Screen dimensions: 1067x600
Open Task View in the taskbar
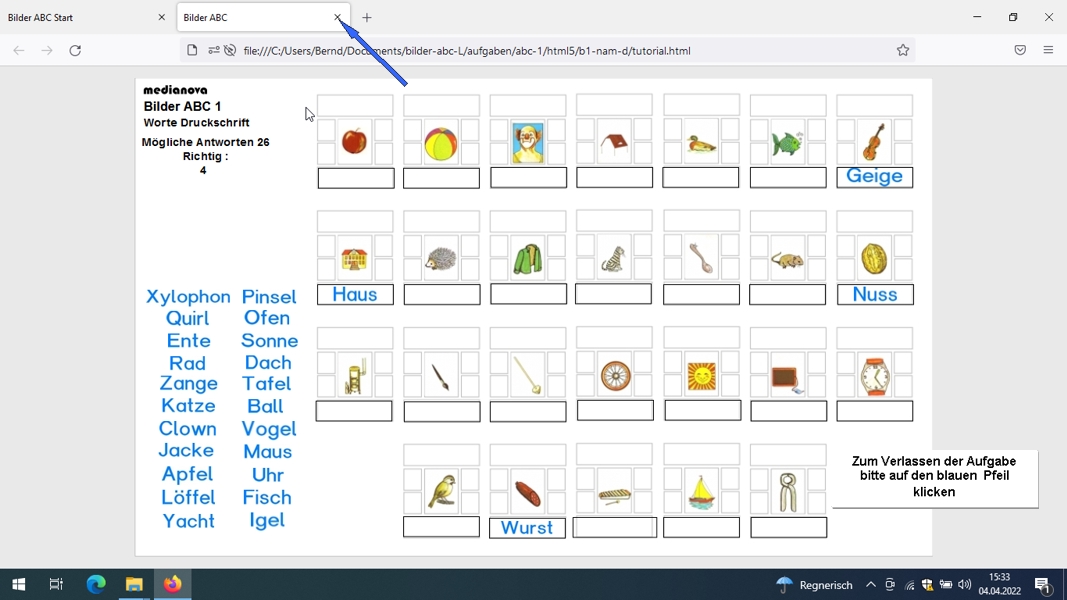click(x=56, y=584)
